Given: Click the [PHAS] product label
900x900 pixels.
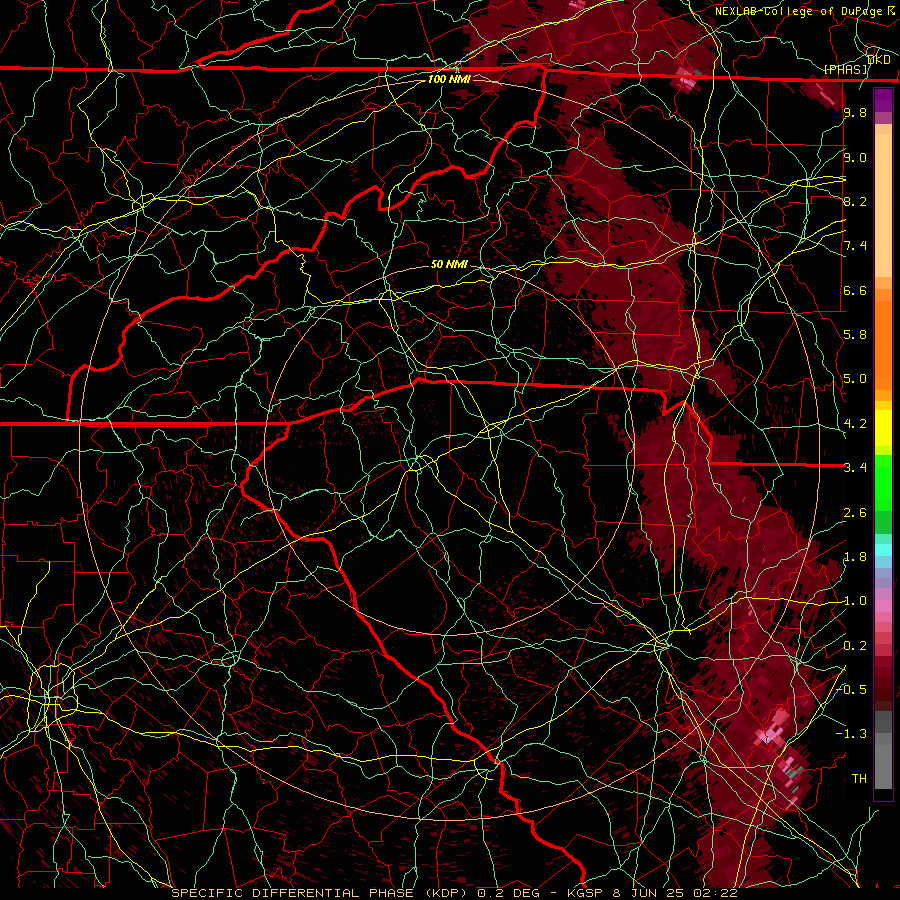Looking at the screenshot, I should (845, 69).
